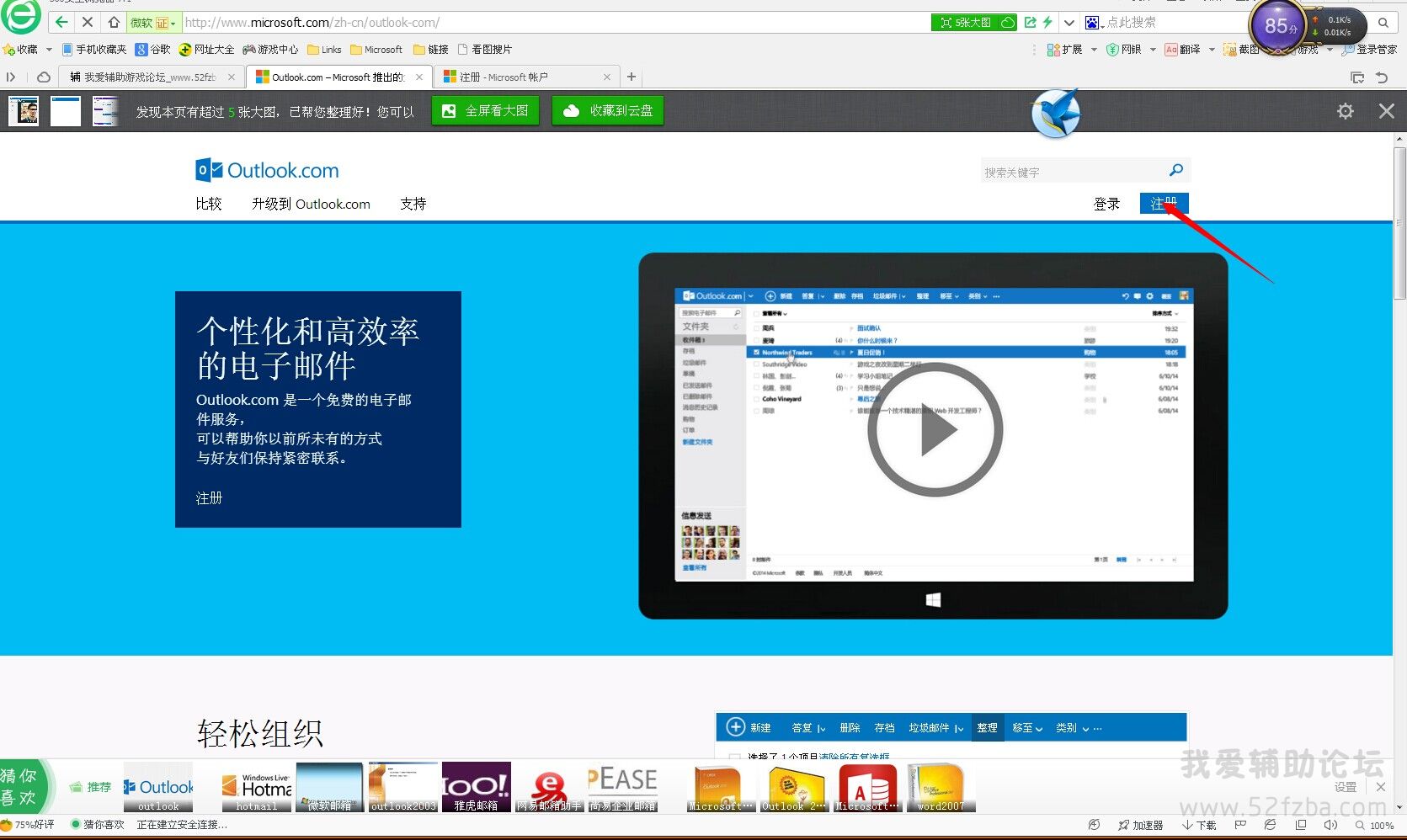The width and height of the screenshot is (1407, 840).
Task: Click the 注册 link in the blue promo box
Action: 210,498
